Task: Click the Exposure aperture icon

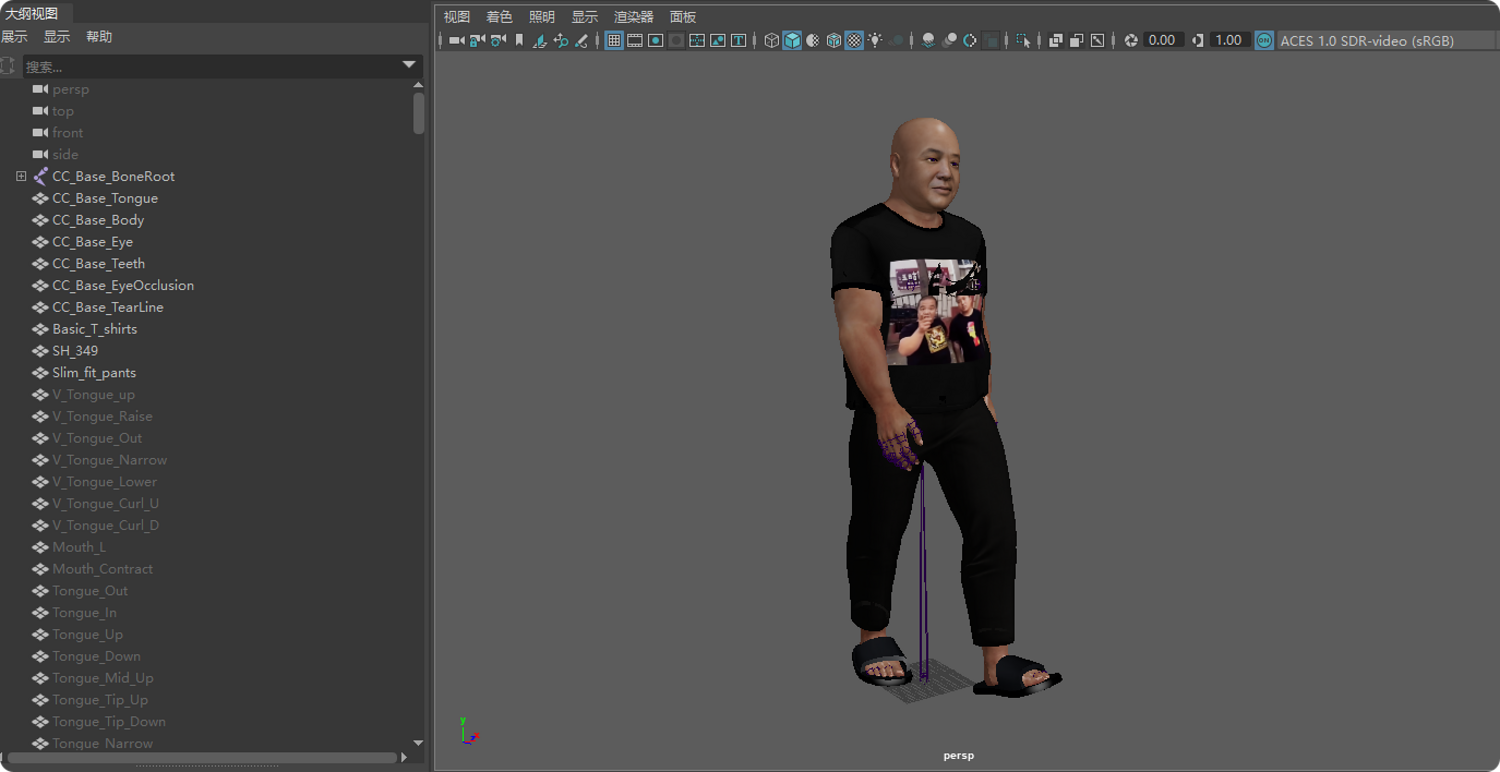Action: (x=1131, y=41)
